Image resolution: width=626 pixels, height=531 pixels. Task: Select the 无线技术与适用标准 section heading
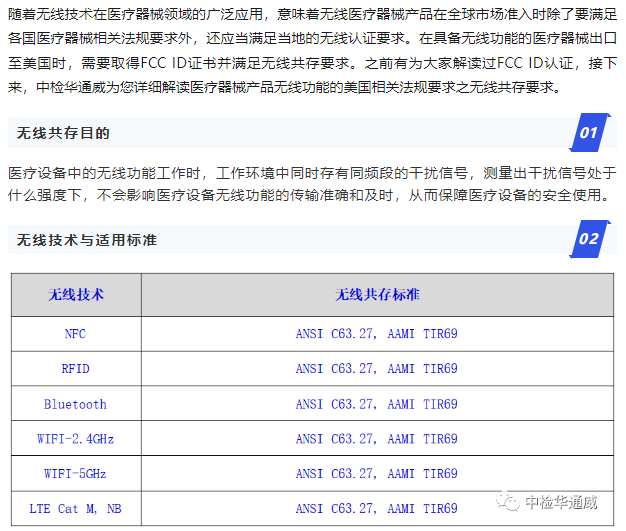[x=87, y=240]
